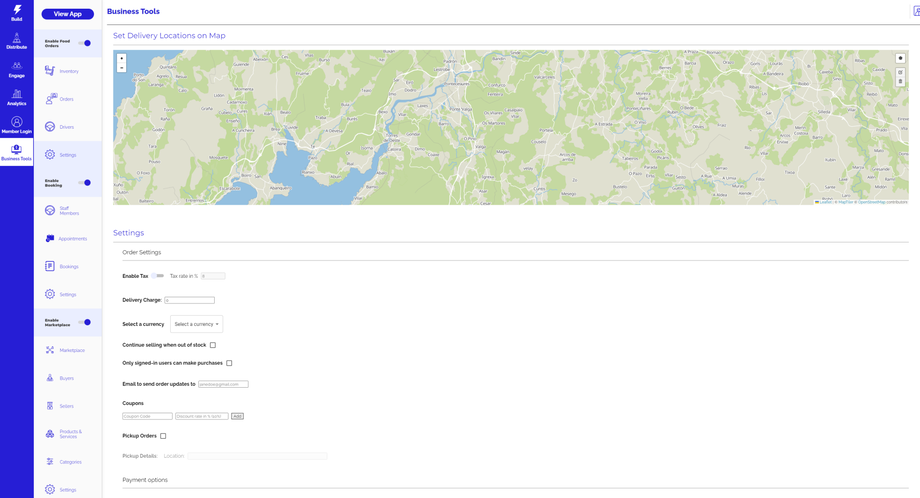Zoom in on the map
Image resolution: width=920 pixels, height=498 pixels.
point(121,58)
